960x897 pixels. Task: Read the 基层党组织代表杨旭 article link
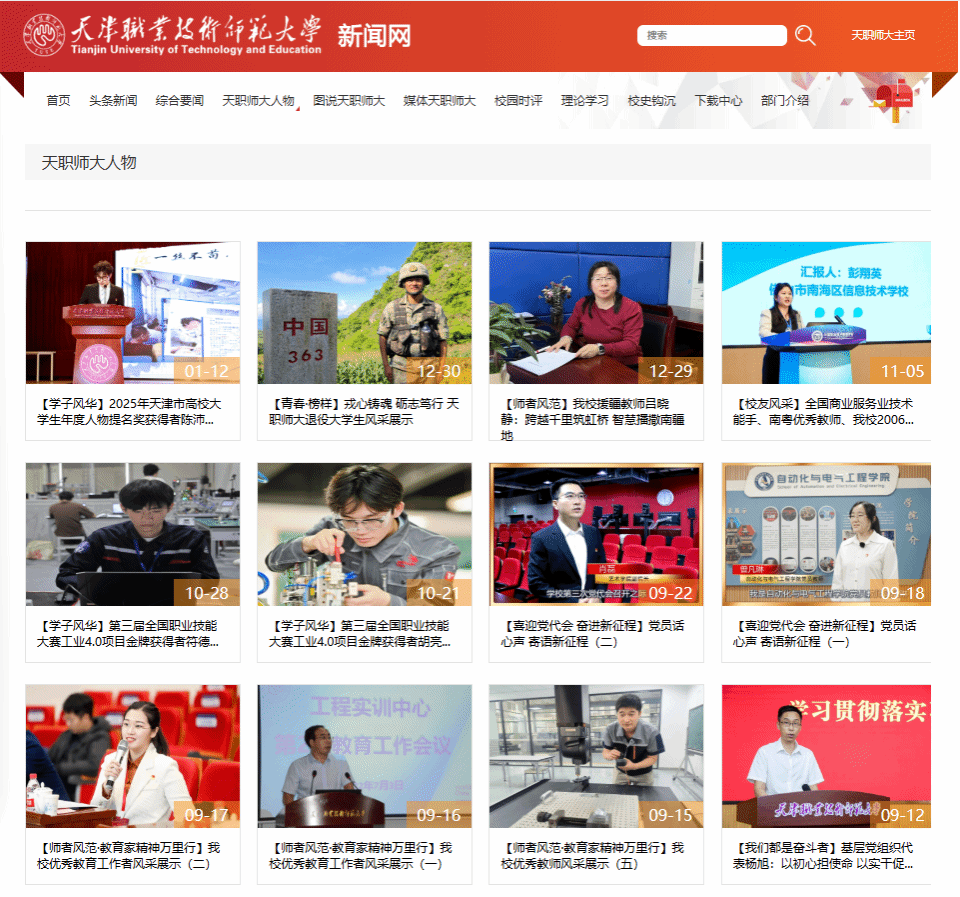click(x=825, y=855)
